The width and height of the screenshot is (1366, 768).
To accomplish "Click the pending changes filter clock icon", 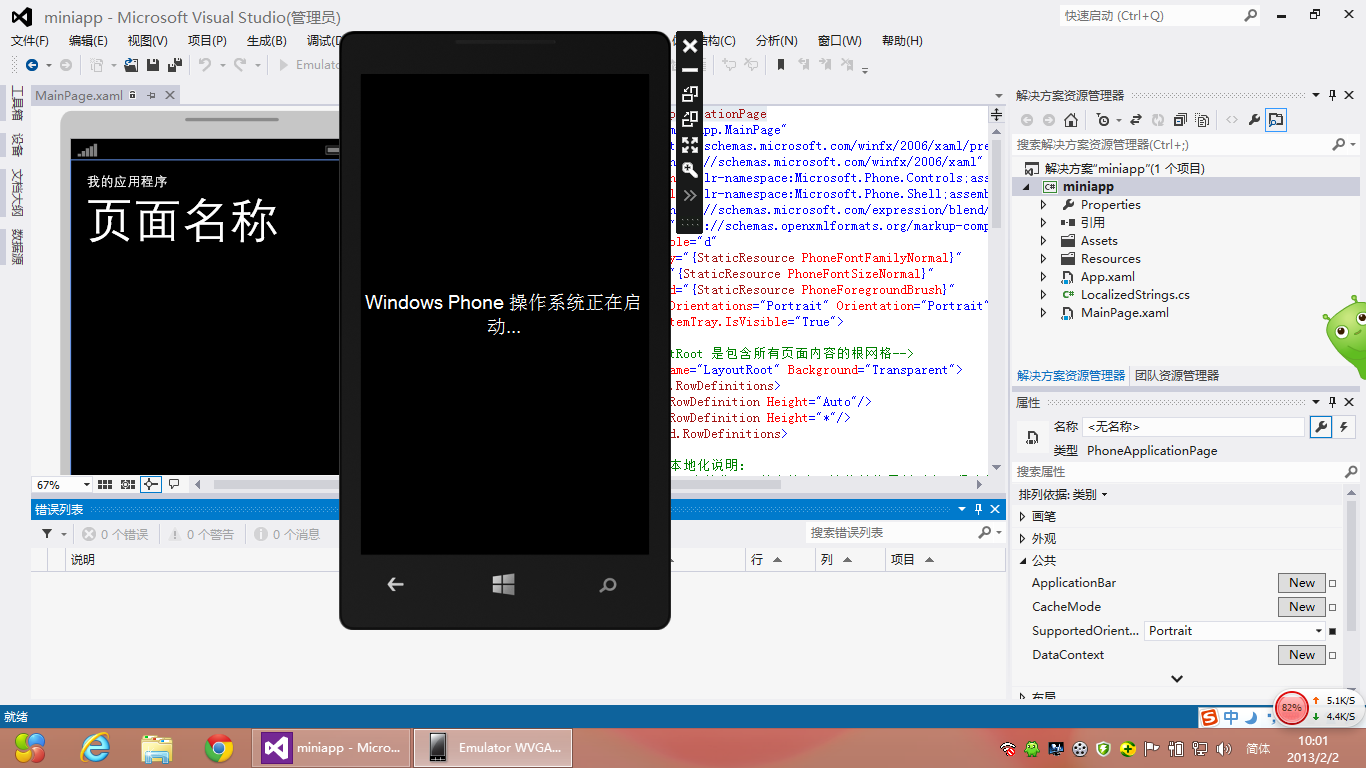I will point(1102,120).
